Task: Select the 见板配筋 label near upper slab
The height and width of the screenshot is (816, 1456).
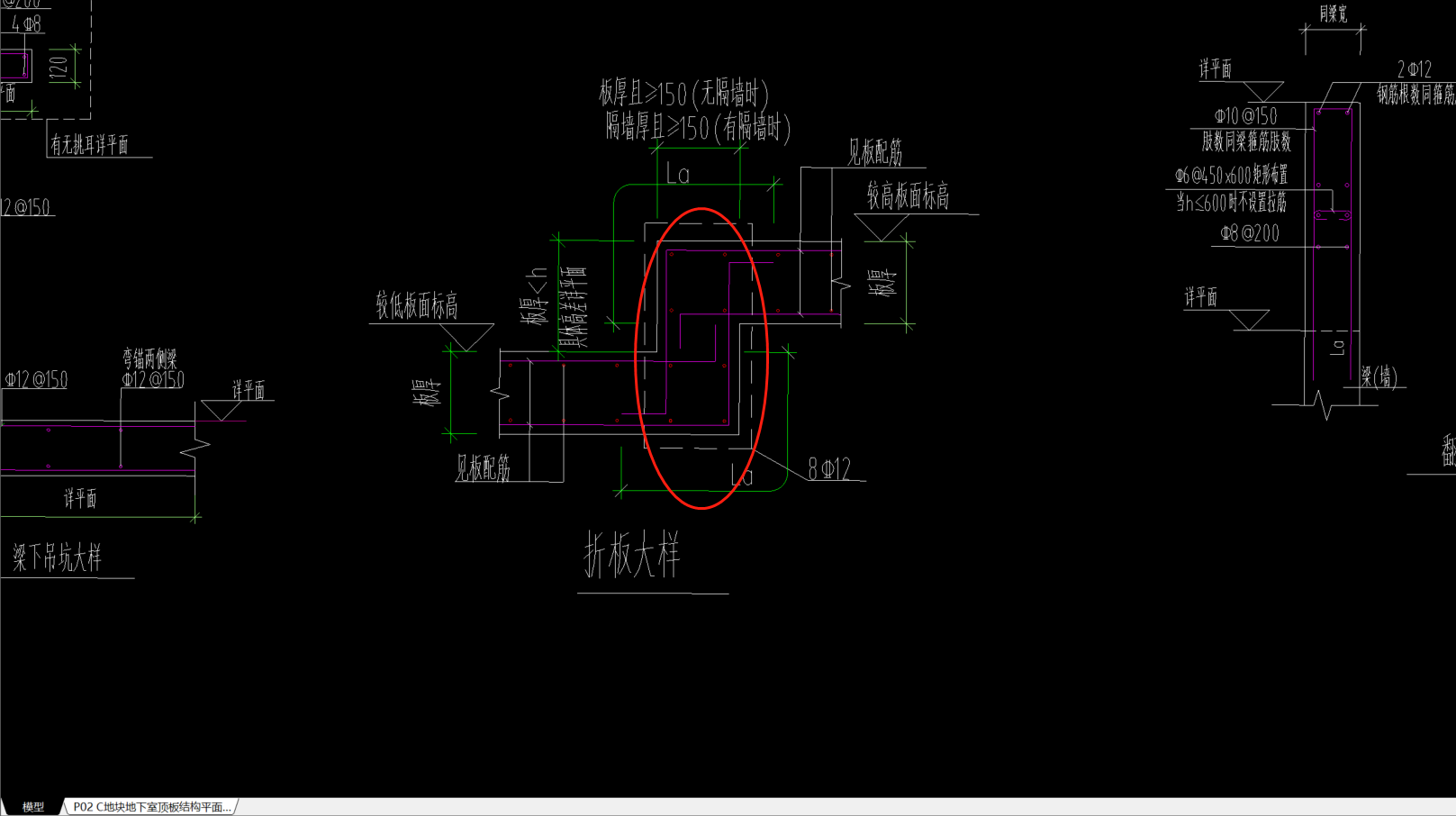Action: (x=874, y=152)
